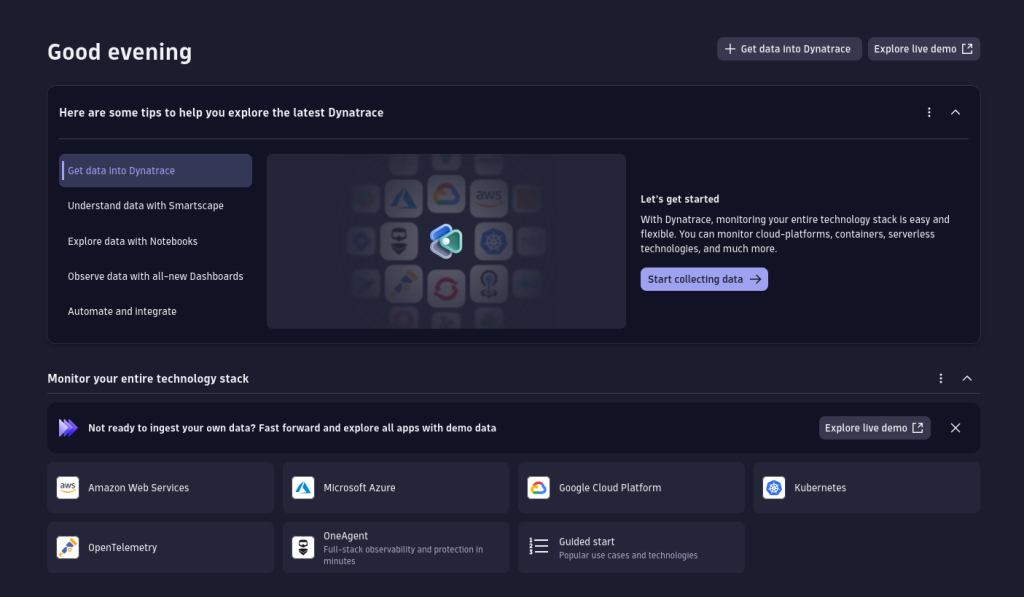The width and height of the screenshot is (1024, 597).
Task: Select Get data into Dynatrace tip tab
Action: pos(155,170)
